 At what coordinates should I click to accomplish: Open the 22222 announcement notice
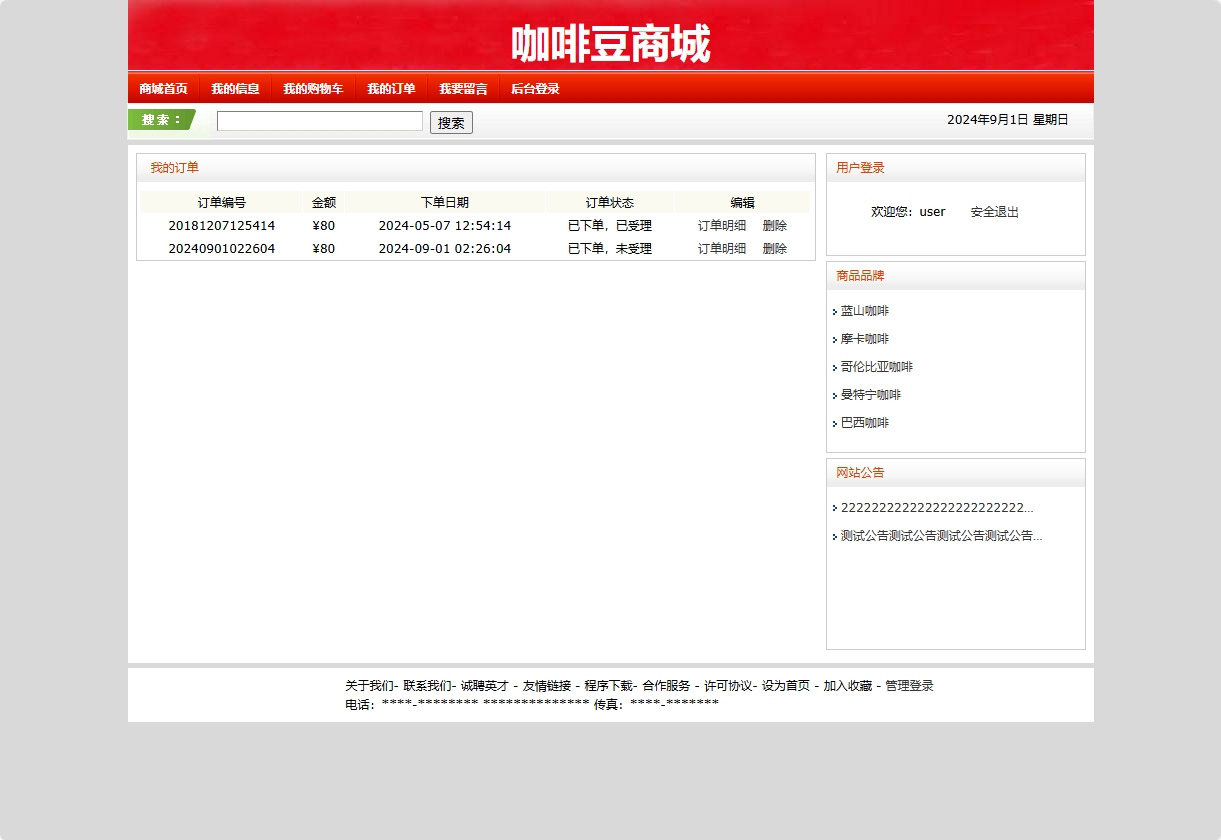click(x=935, y=507)
